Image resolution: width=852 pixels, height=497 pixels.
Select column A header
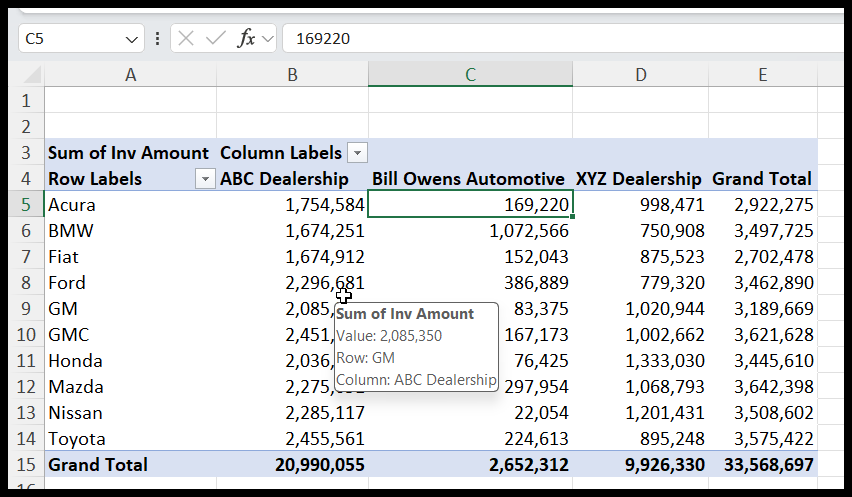[130, 74]
